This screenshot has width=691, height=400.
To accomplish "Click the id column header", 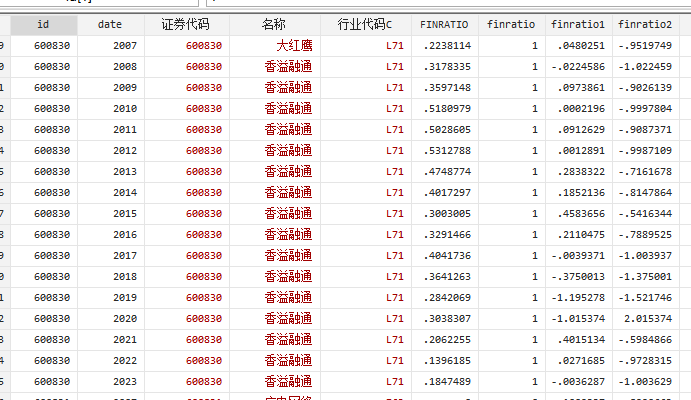I will (42, 24).
